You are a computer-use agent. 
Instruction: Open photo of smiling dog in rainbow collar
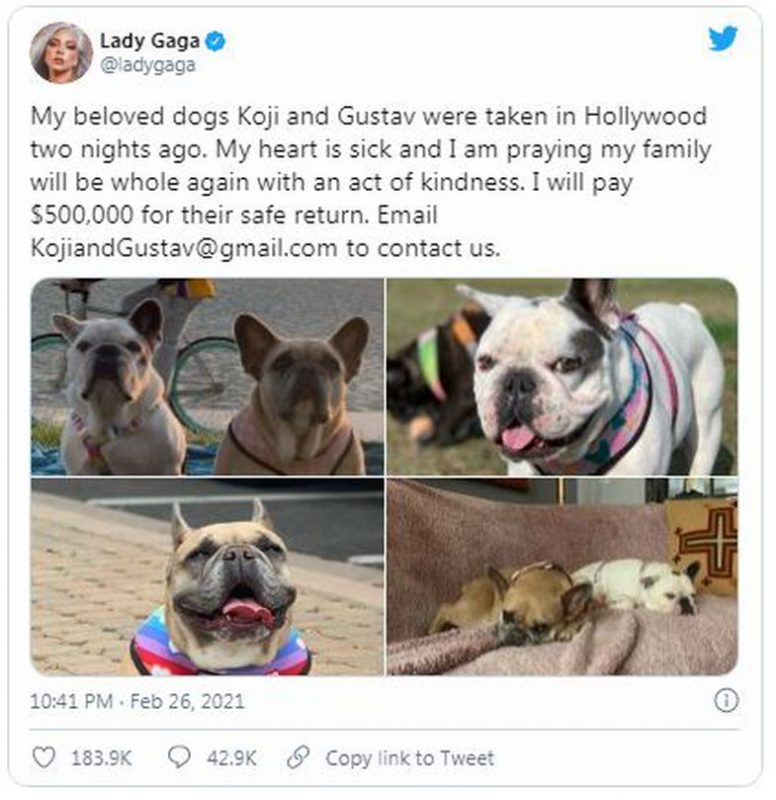207,577
